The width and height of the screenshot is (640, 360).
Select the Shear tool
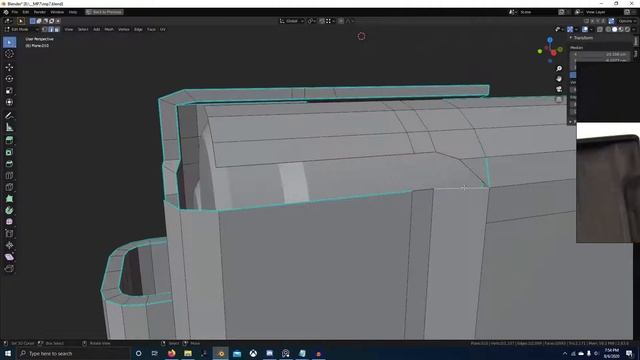pos(9,257)
